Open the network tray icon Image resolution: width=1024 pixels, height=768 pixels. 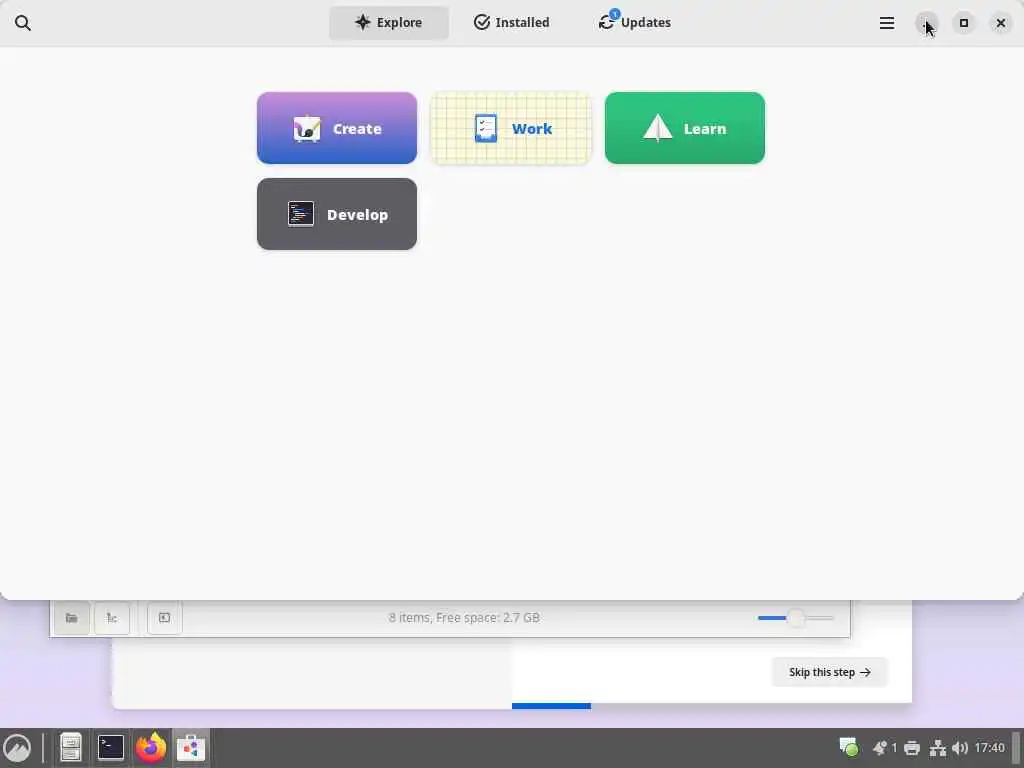pos(938,748)
